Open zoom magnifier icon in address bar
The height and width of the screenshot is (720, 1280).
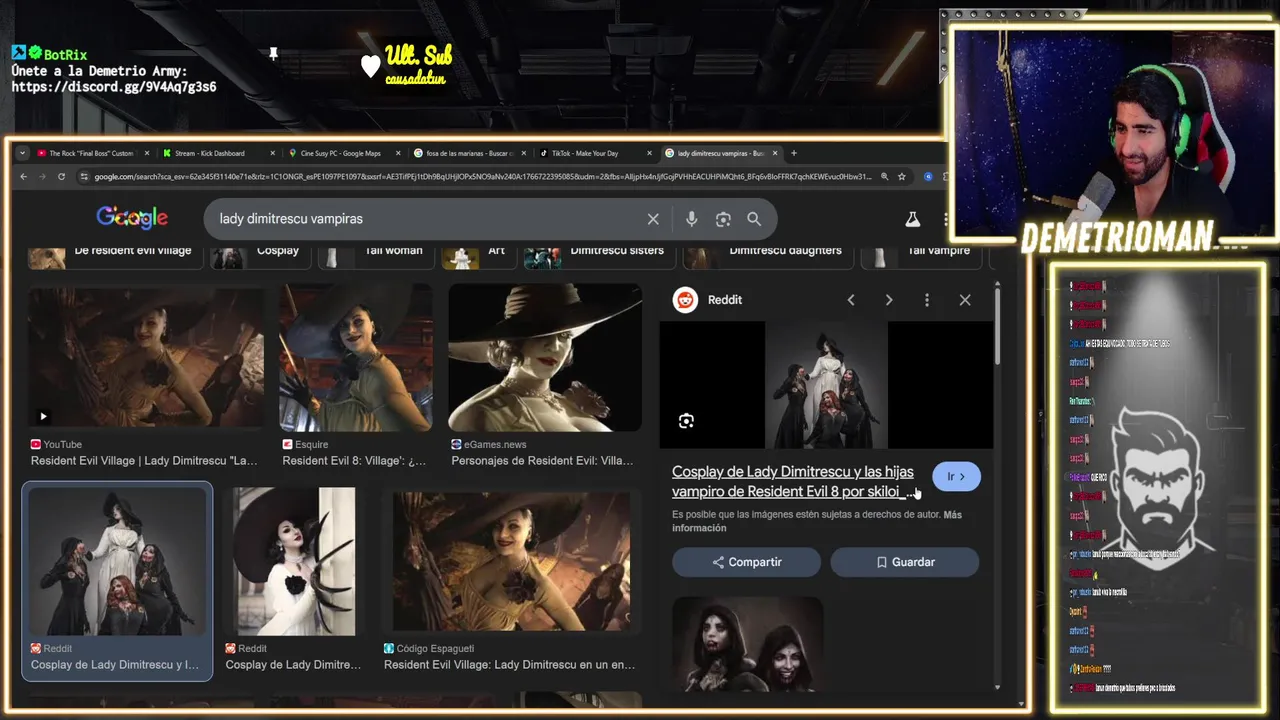click(x=885, y=177)
